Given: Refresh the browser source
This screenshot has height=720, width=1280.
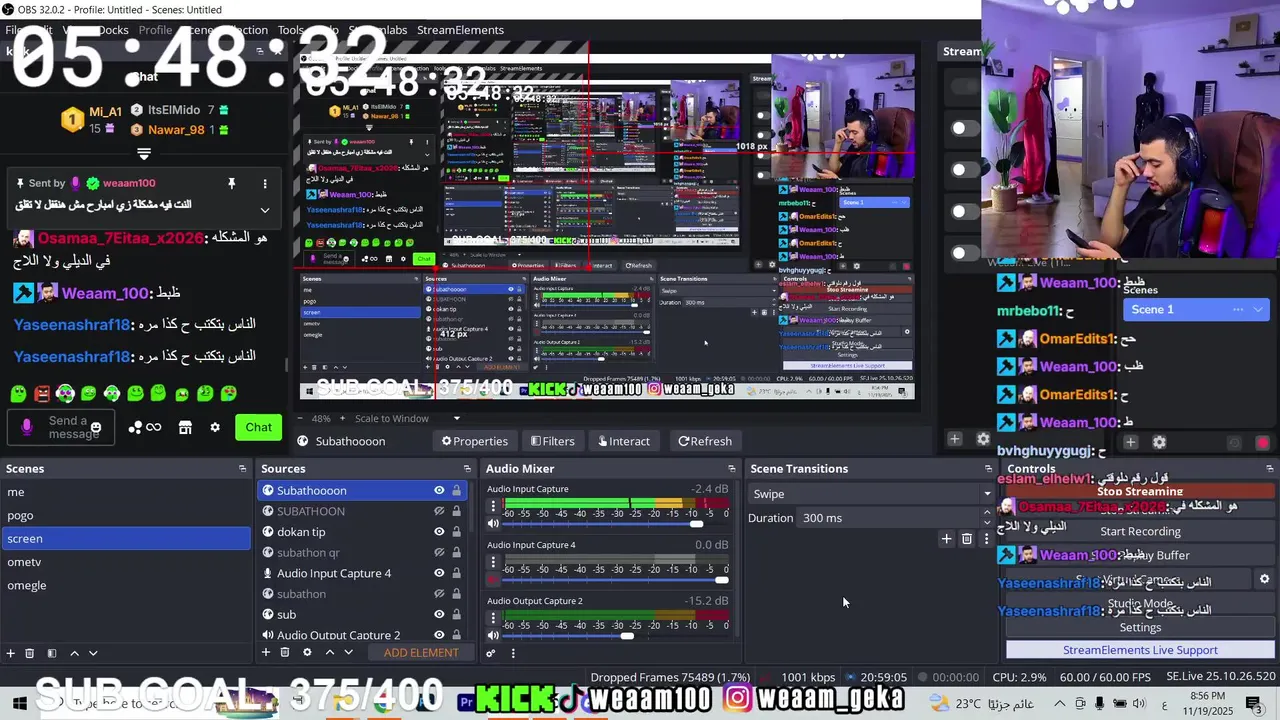Looking at the screenshot, I should (705, 441).
